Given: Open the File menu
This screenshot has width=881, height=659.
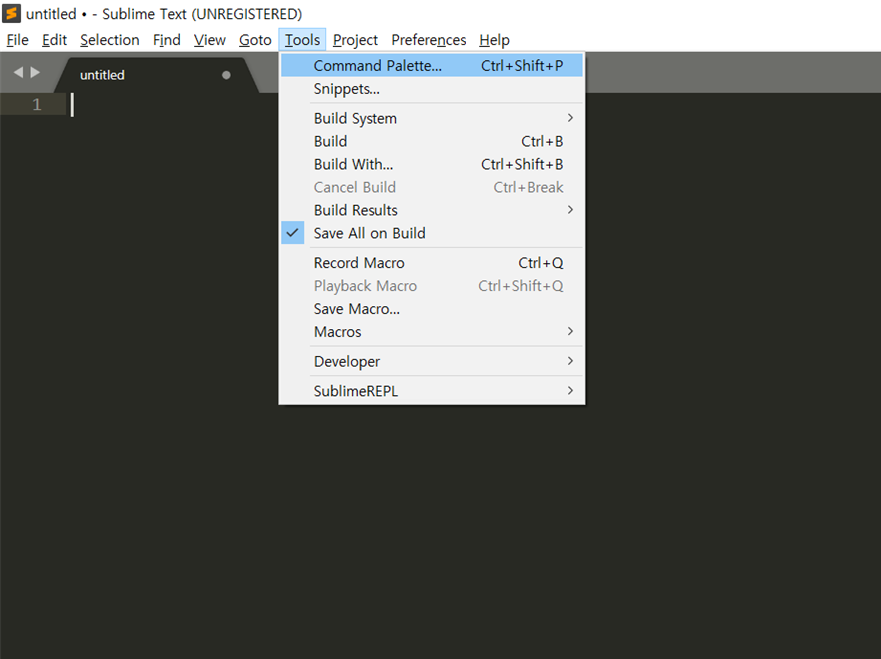Looking at the screenshot, I should point(17,40).
